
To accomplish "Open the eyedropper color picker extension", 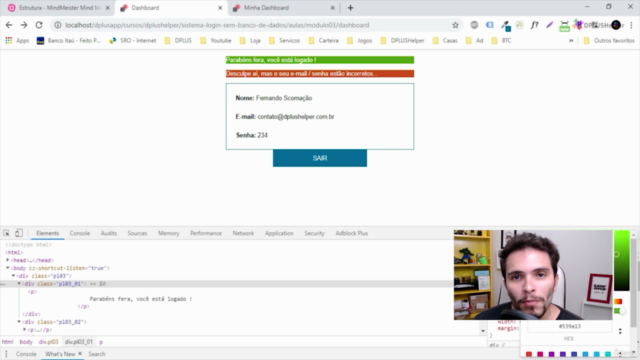I will coord(505,26).
